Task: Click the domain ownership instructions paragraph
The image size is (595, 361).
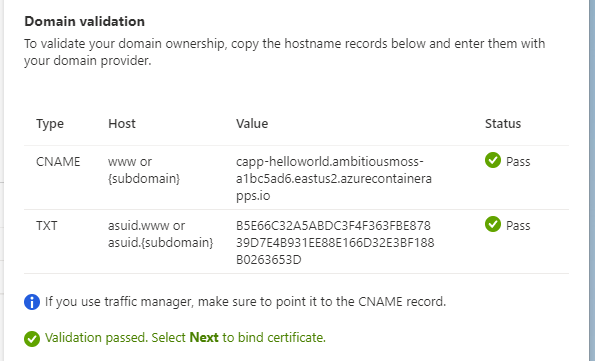Action: pos(285,52)
